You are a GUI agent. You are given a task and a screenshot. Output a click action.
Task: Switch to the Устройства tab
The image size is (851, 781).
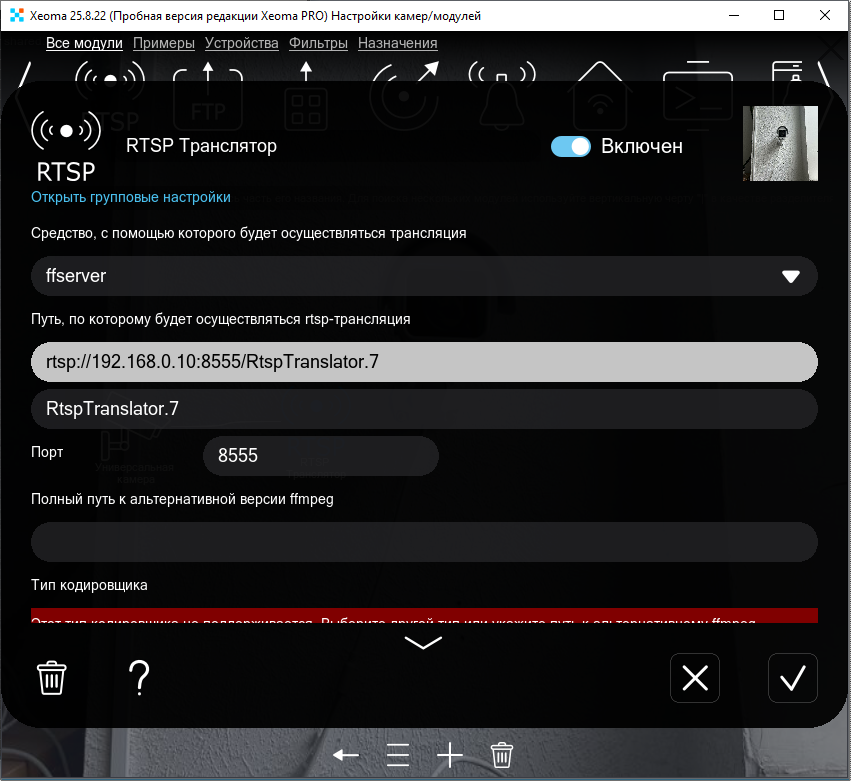242,43
